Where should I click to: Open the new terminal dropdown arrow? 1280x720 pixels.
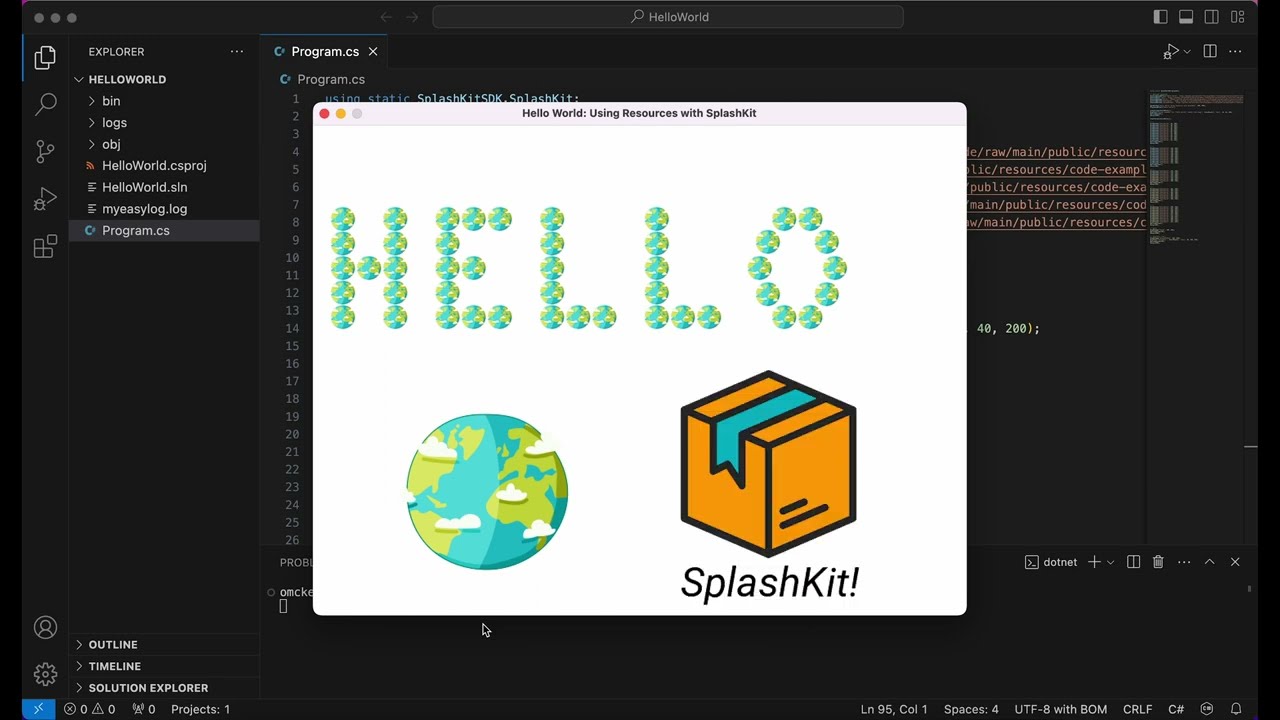[1110, 562]
